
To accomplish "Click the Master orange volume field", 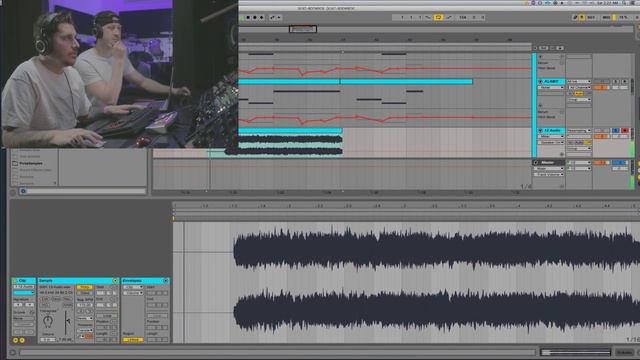I will pos(601,163).
